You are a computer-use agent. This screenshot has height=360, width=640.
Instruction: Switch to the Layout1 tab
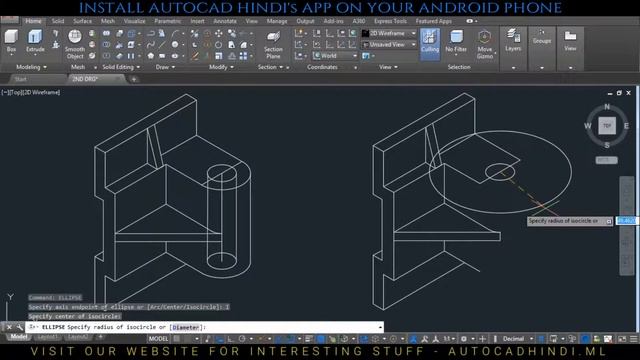point(47,337)
